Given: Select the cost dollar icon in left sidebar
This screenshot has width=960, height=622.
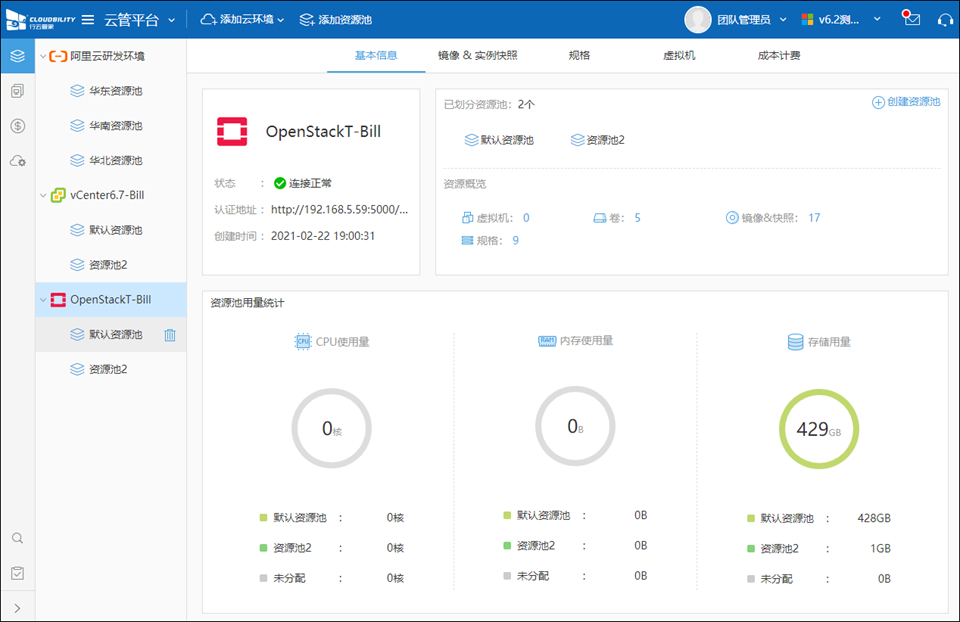Looking at the screenshot, I should tap(17, 126).
